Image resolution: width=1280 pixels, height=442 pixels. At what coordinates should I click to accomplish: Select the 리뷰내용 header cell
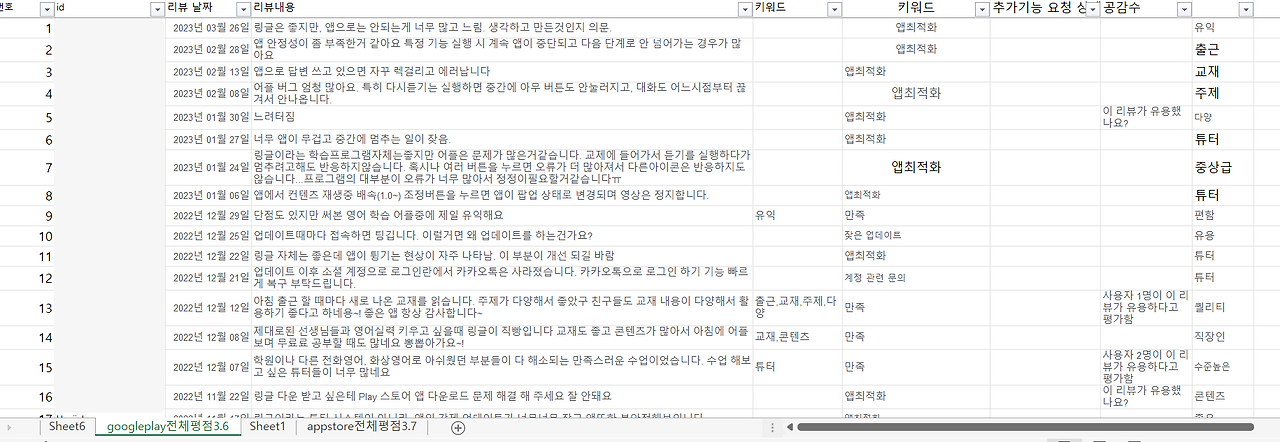tap(502, 8)
